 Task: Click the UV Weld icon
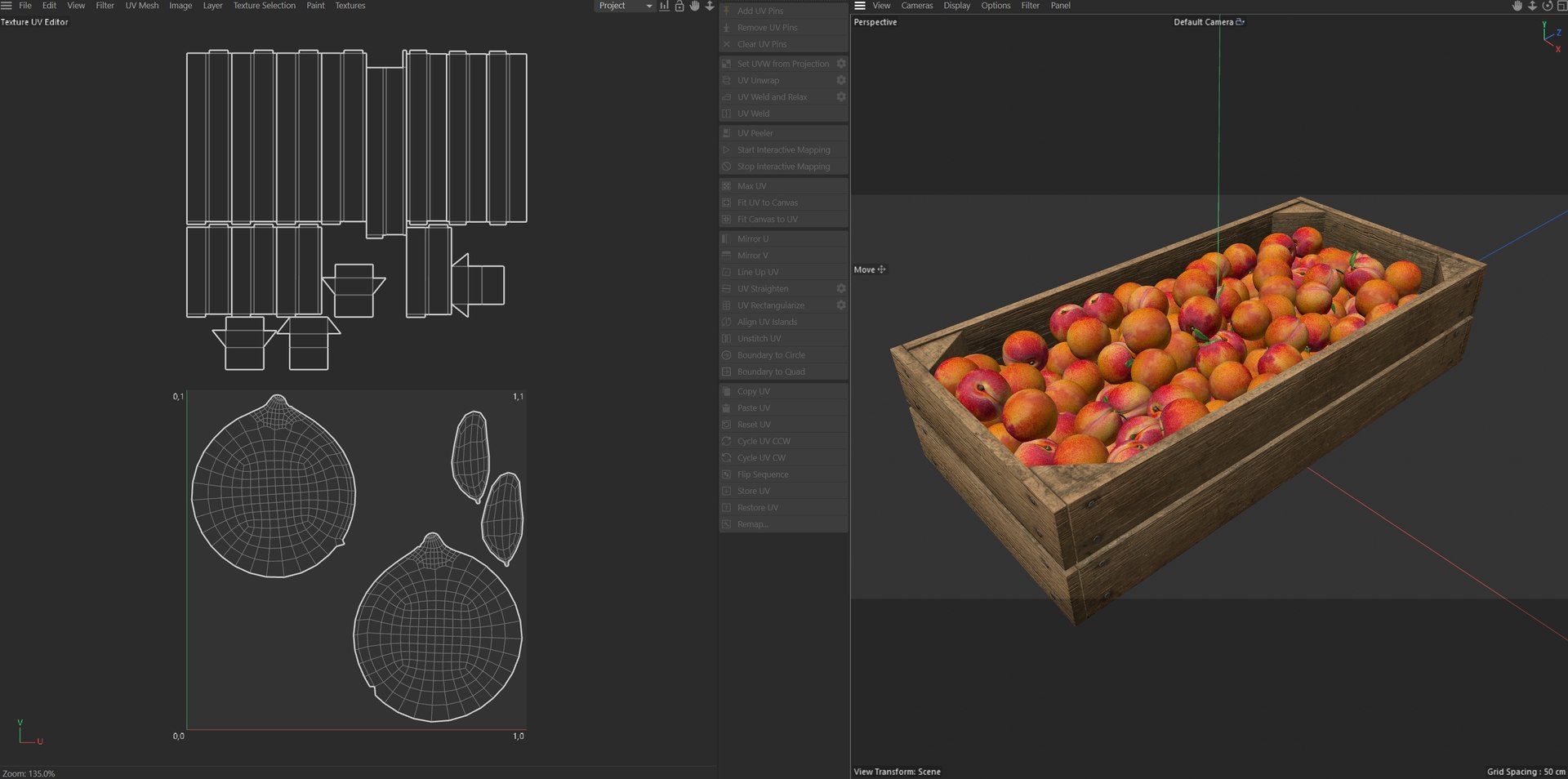726,114
